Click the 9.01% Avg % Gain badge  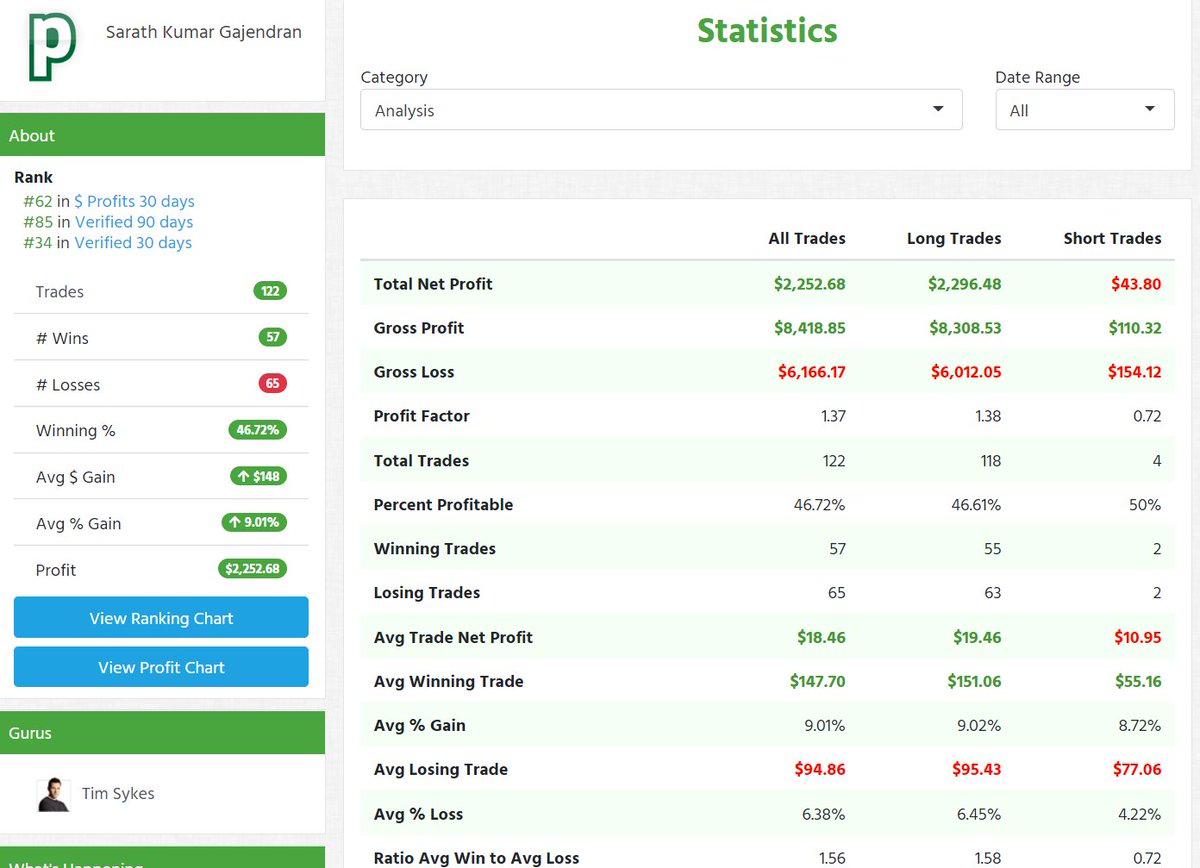[x=254, y=523]
